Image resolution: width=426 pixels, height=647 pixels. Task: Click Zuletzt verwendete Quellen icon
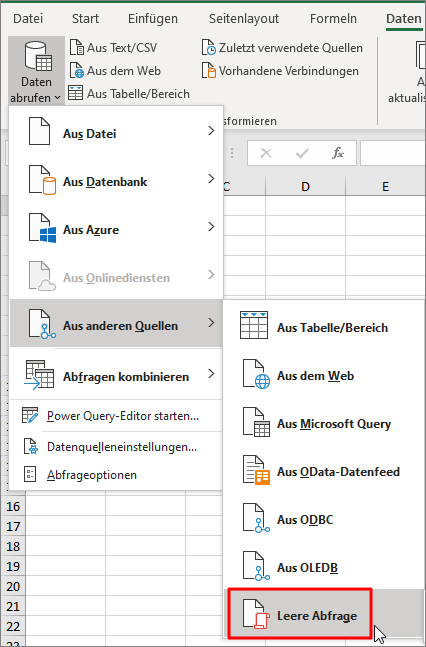click(208, 47)
